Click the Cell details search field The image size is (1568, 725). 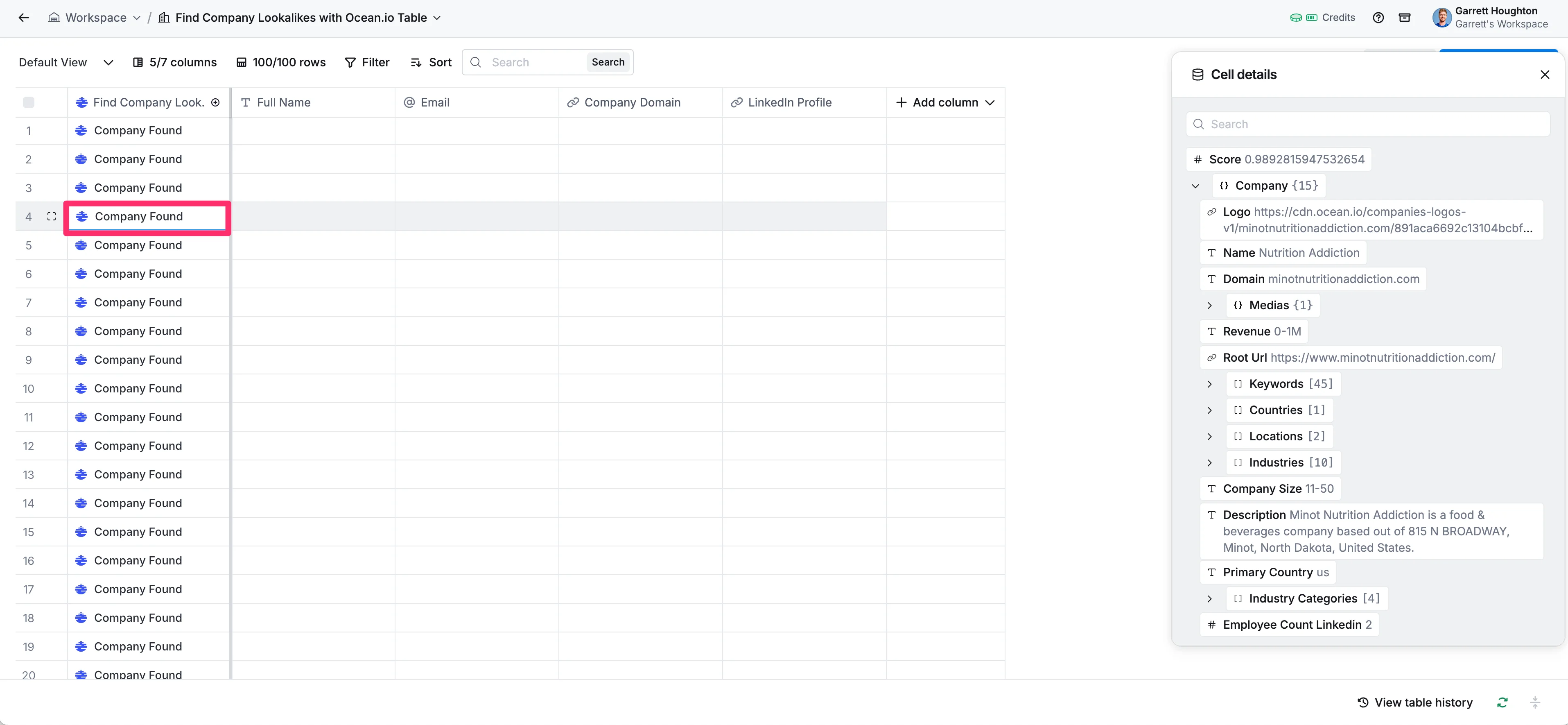tap(1368, 124)
